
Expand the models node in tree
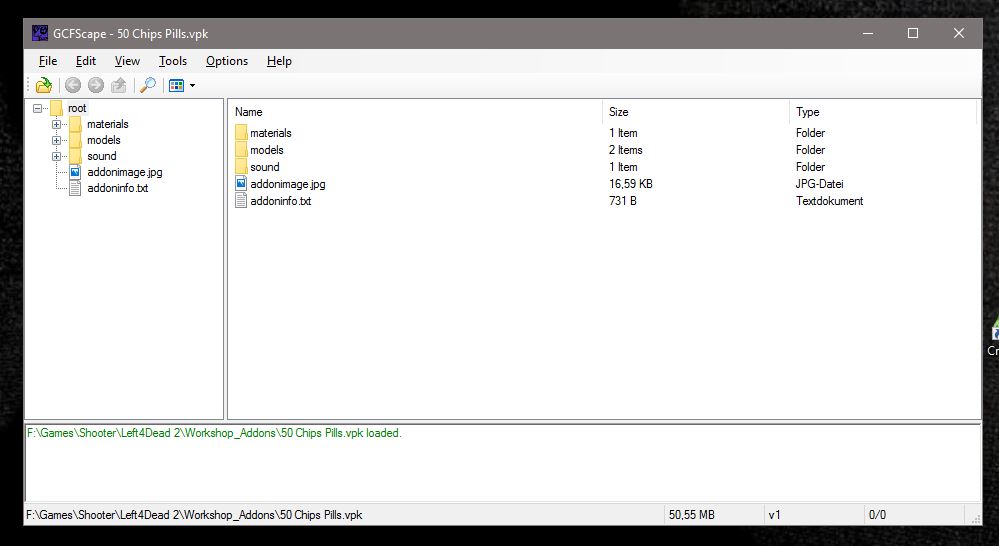pos(57,140)
